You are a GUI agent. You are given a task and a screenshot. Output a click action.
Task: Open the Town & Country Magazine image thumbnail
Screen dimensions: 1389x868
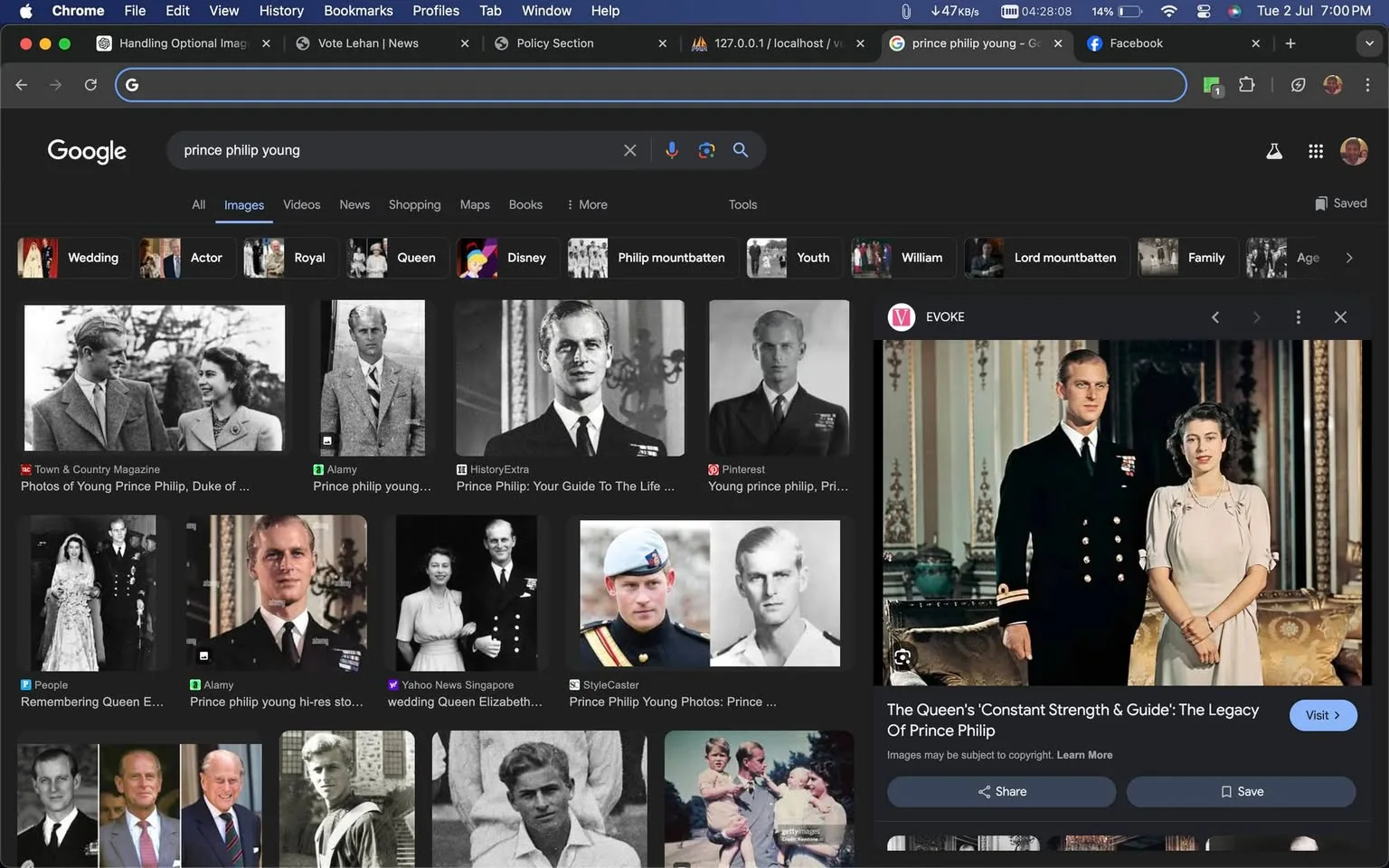click(155, 378)
